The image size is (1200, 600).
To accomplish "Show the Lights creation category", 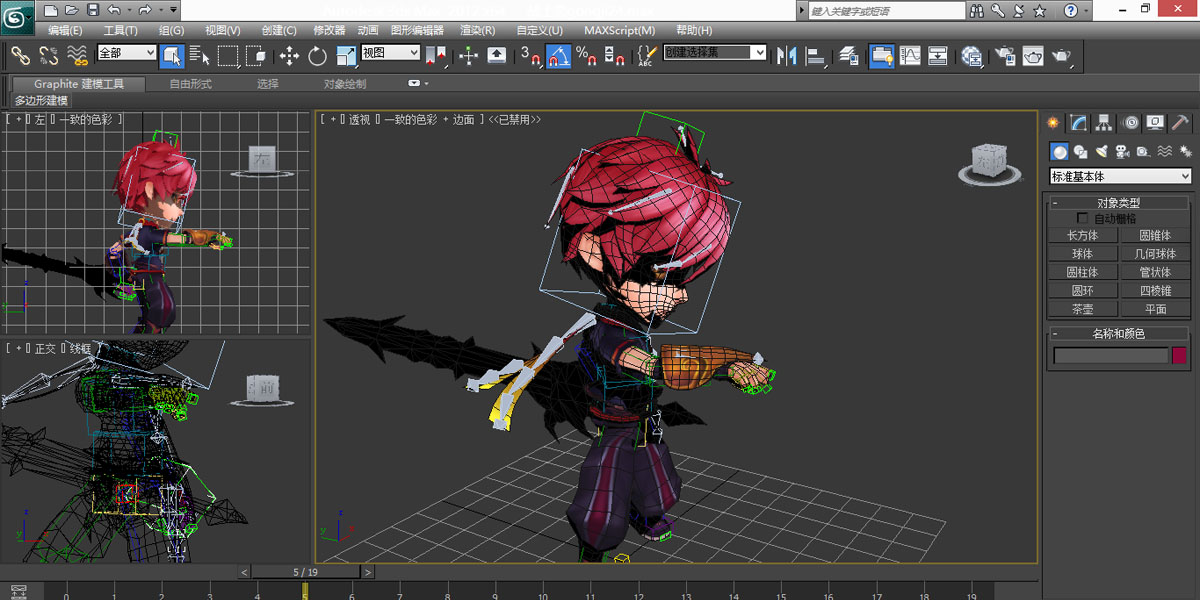I will (x=1102, y=152).
